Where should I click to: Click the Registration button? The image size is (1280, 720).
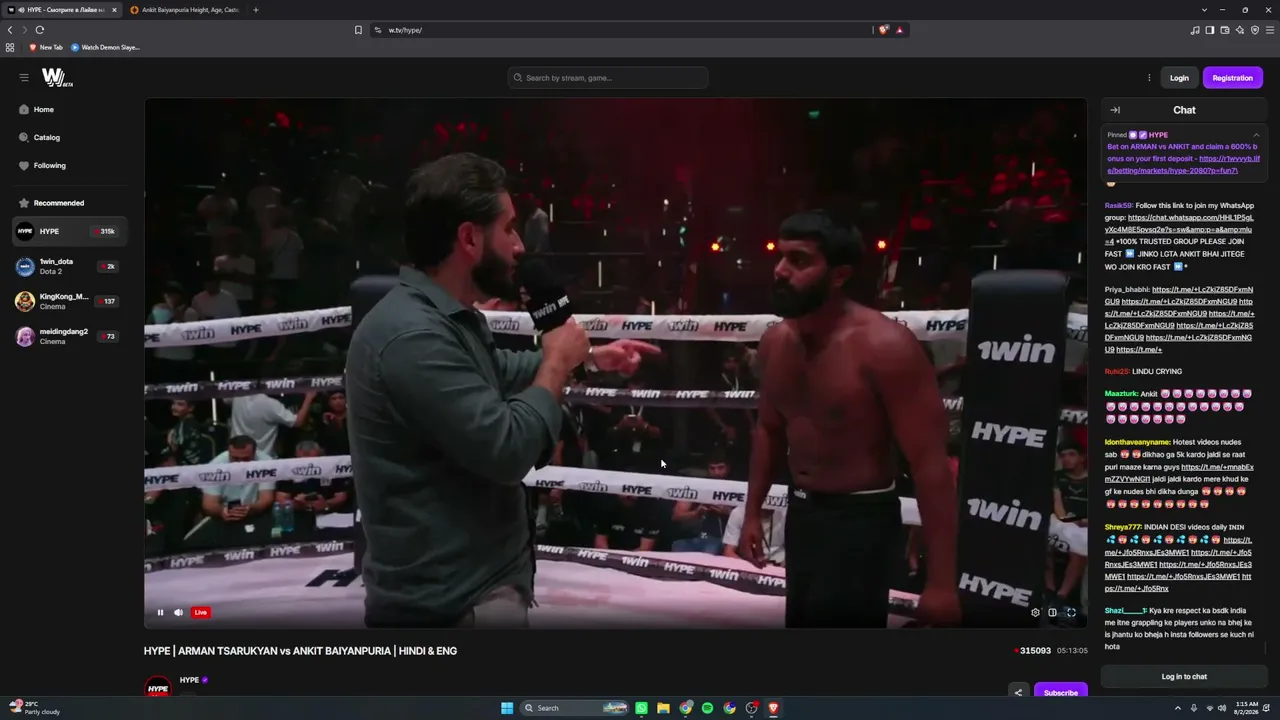tap(1233, 78)
